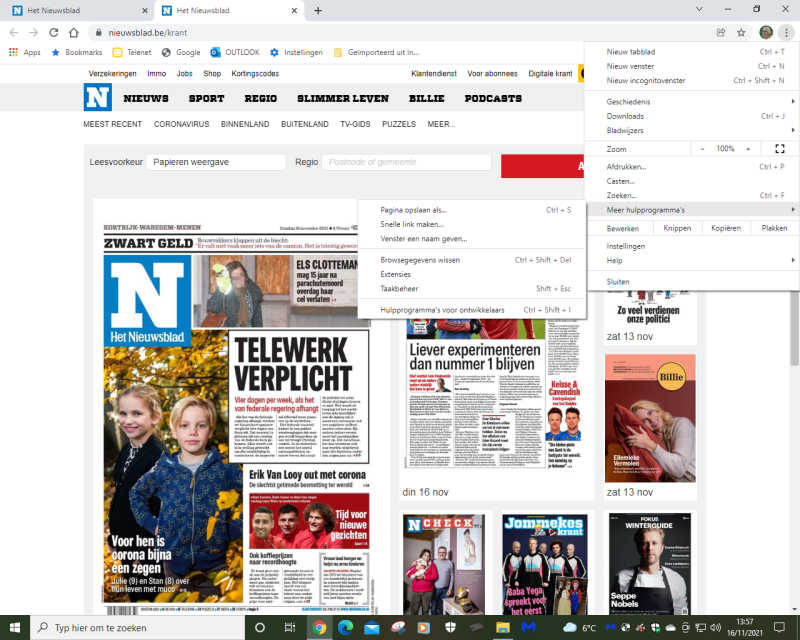The image size is (800, 640).
Task: Open Microsoft Edge from the taskbar
Action: coord(345,627)
